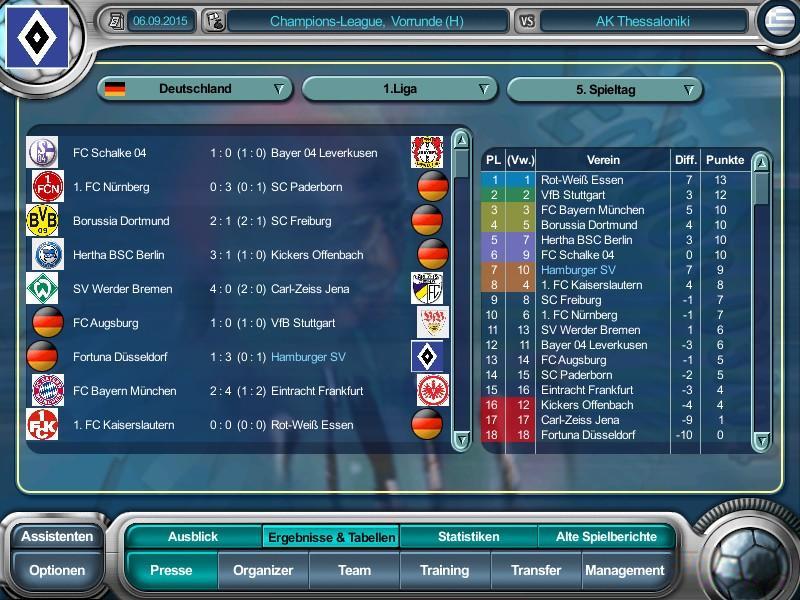The image size is (800, 600).
Task: Click the SC Paderborn flag ball icon
Action: coord(433,186)
